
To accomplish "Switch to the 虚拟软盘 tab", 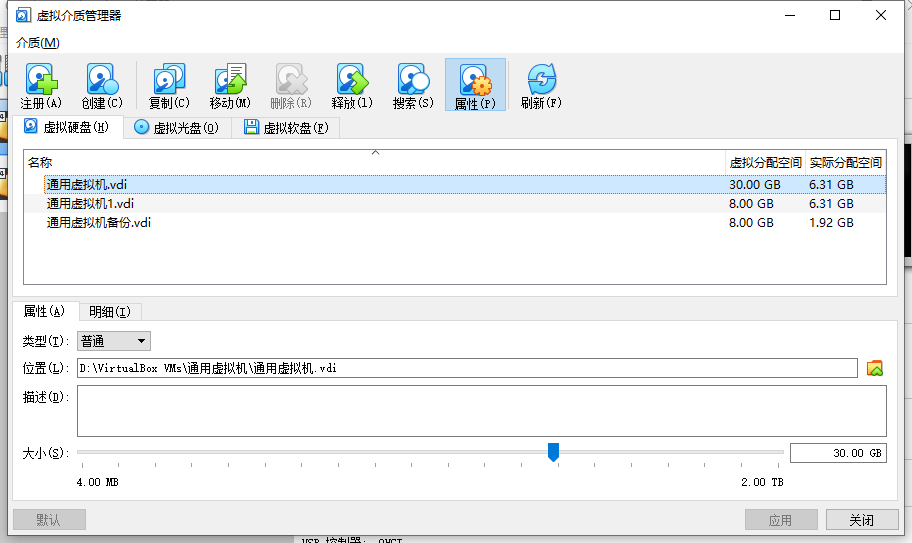I will 286,128.
